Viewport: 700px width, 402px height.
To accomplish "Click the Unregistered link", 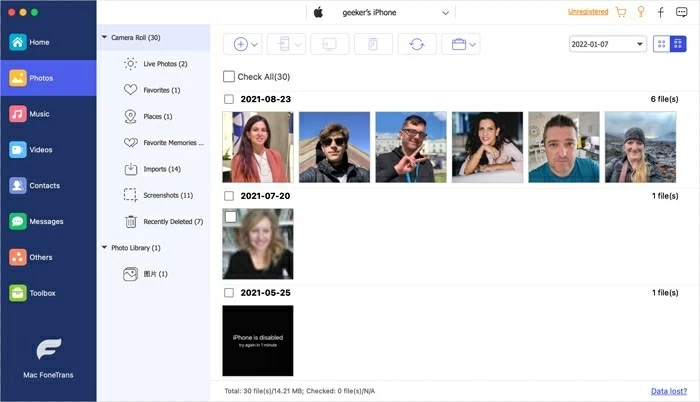I will coord(588,13).
